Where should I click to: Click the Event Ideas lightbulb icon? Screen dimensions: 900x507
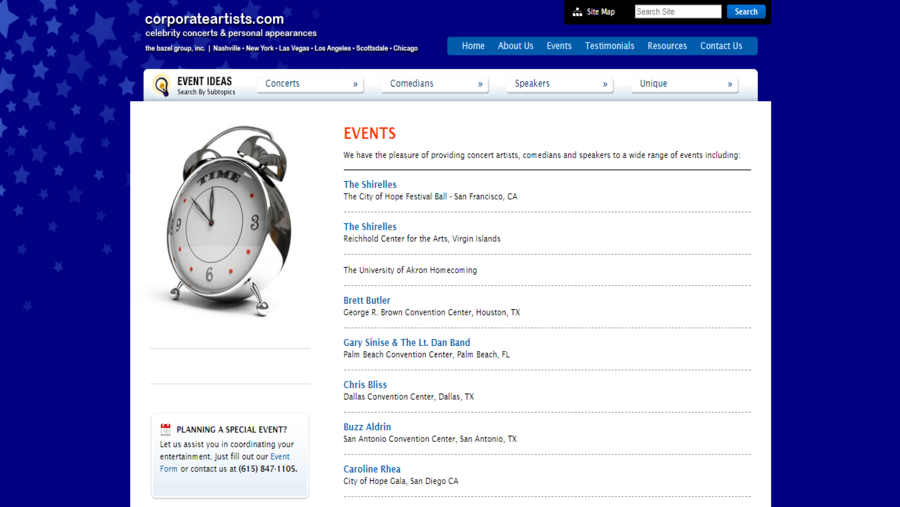click(162, 86)
